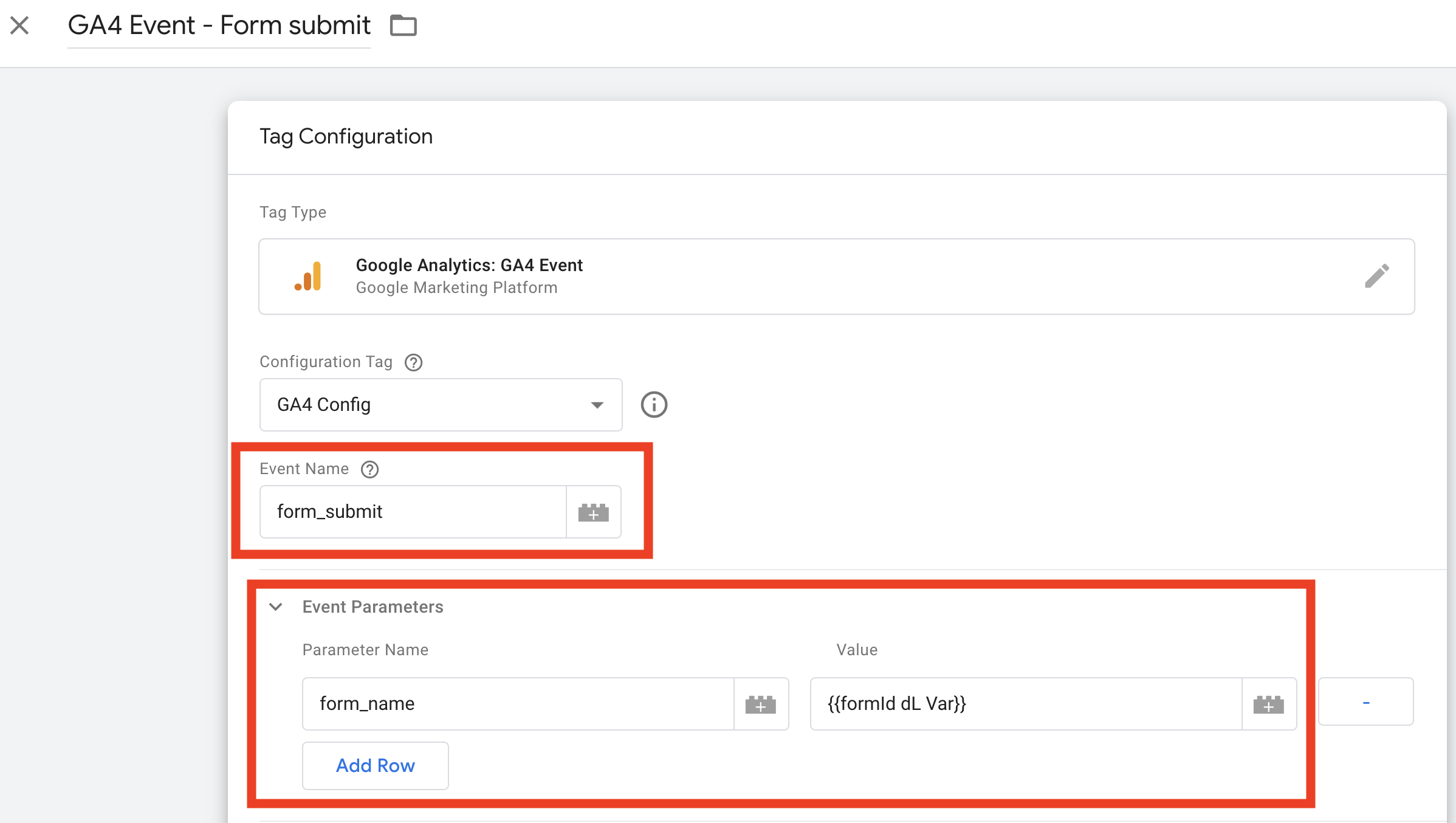Click the Tag Configuration heading
Screen dimensions: 1456x823
tap(346, 137)
